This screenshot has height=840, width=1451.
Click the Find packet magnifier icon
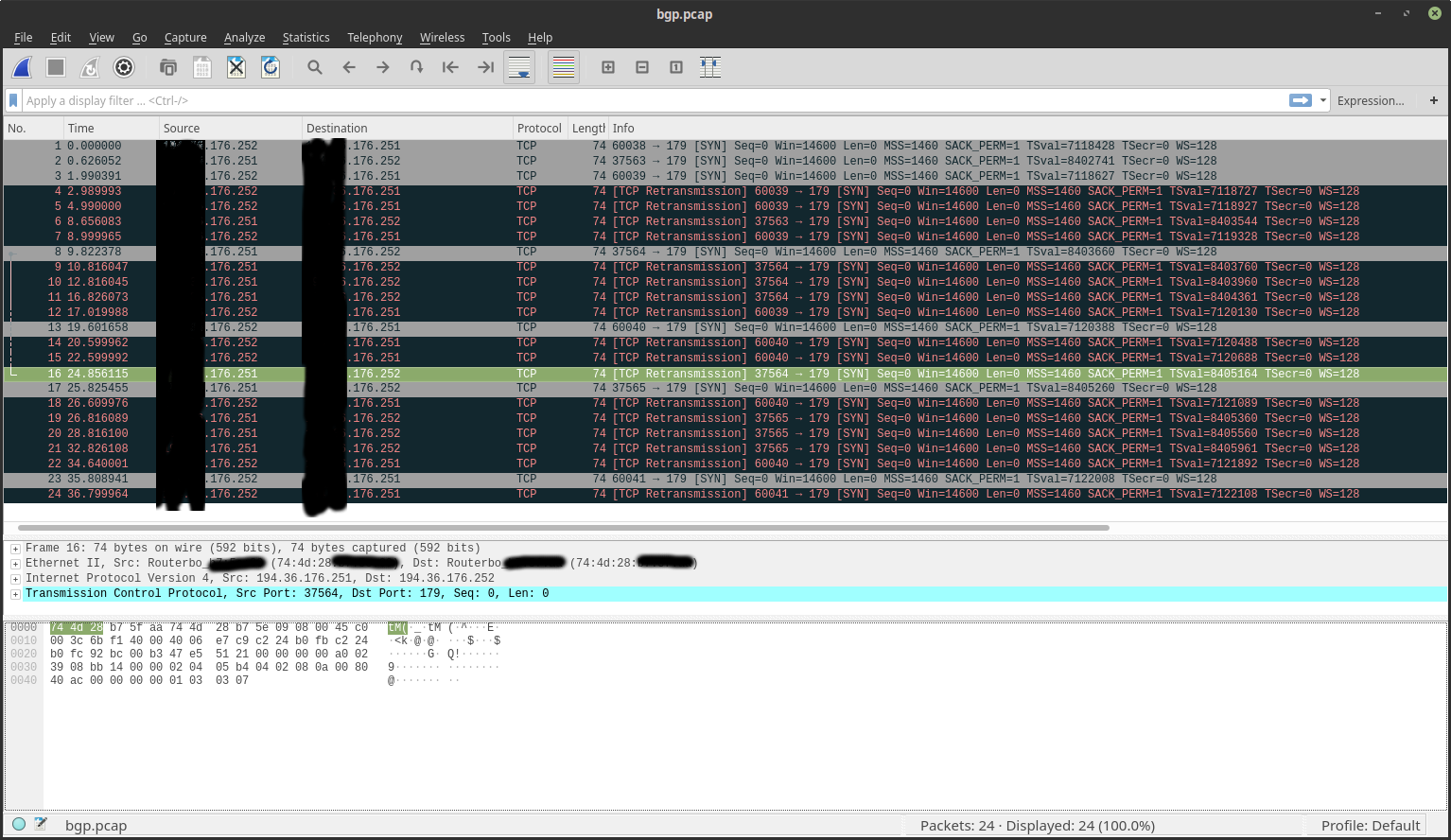pos(315,67)
